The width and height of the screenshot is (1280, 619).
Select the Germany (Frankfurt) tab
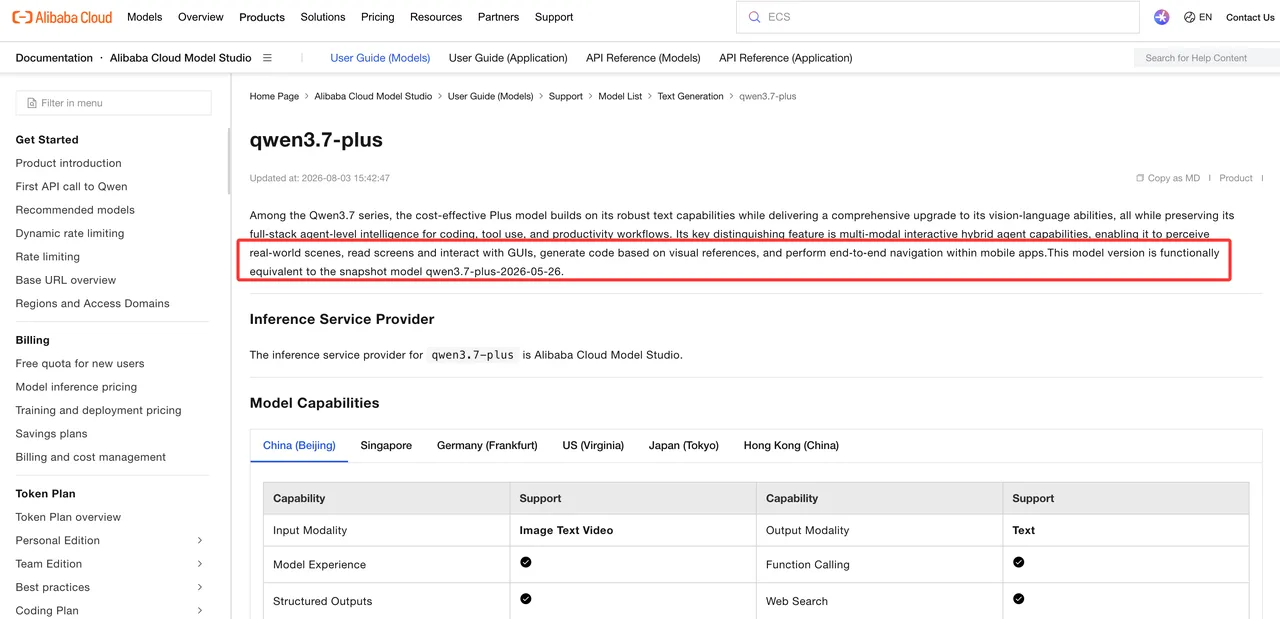[x=487, y=445]
